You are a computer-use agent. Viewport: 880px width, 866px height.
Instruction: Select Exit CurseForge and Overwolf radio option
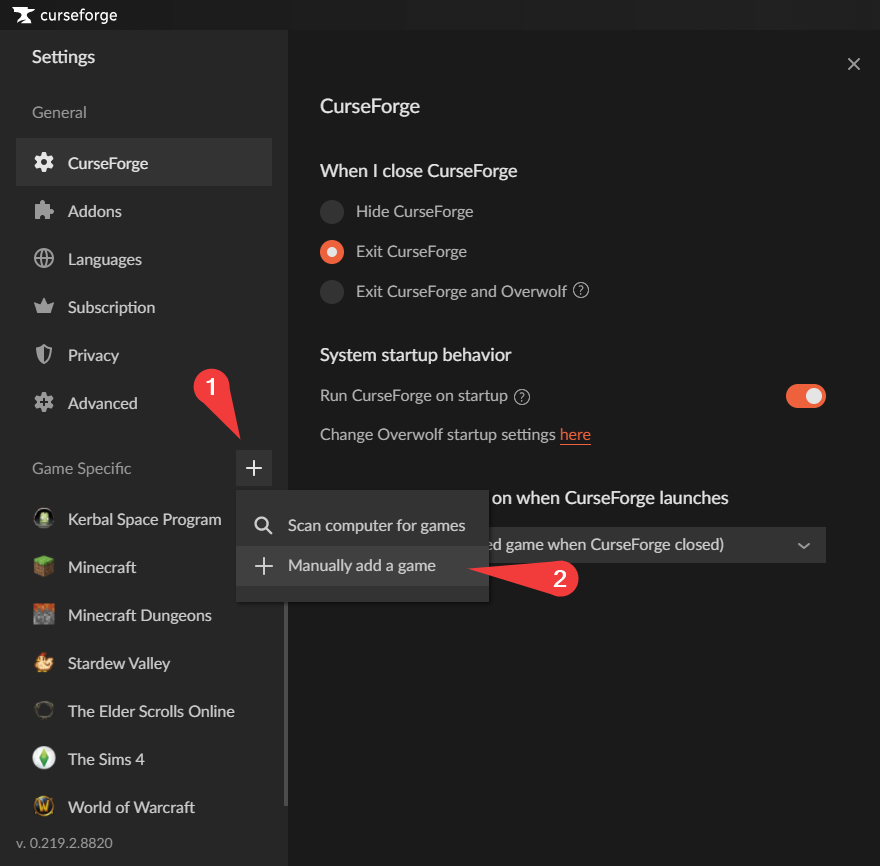click(x=332, y=292)
